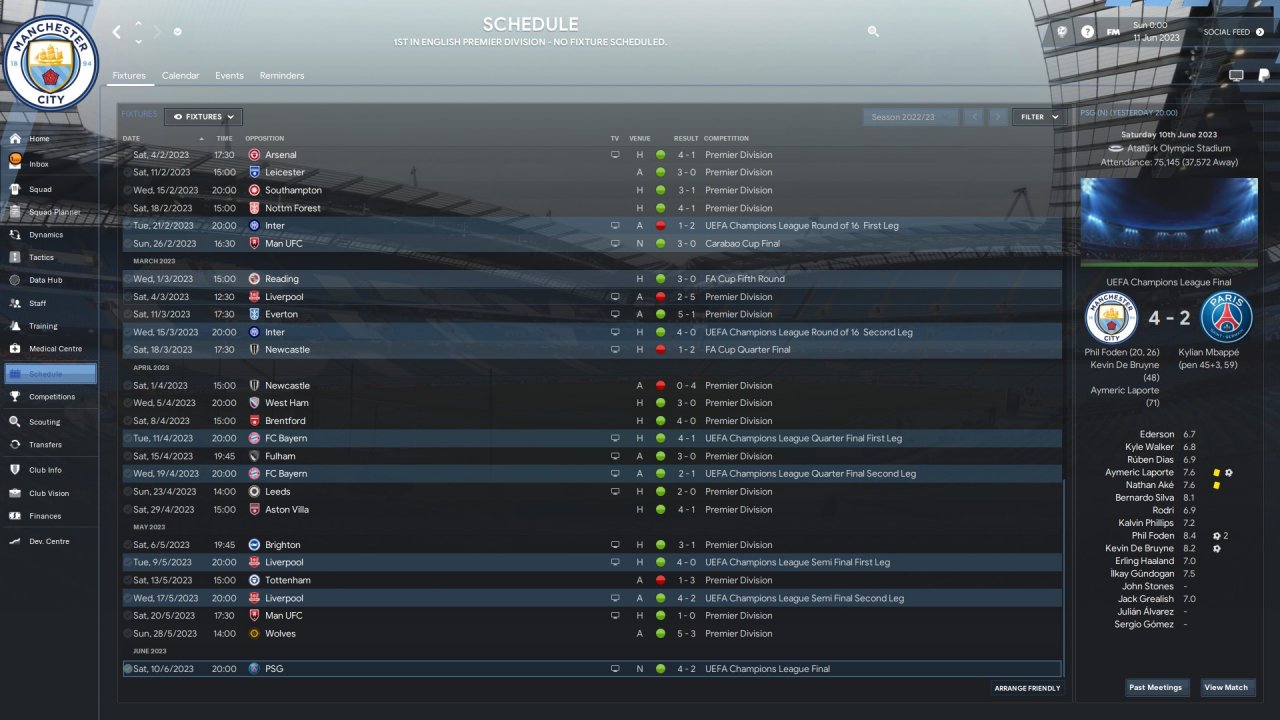Open the search magnifier icon
Viewport: 1280px width, 720px height.
[x=873, y=32]
